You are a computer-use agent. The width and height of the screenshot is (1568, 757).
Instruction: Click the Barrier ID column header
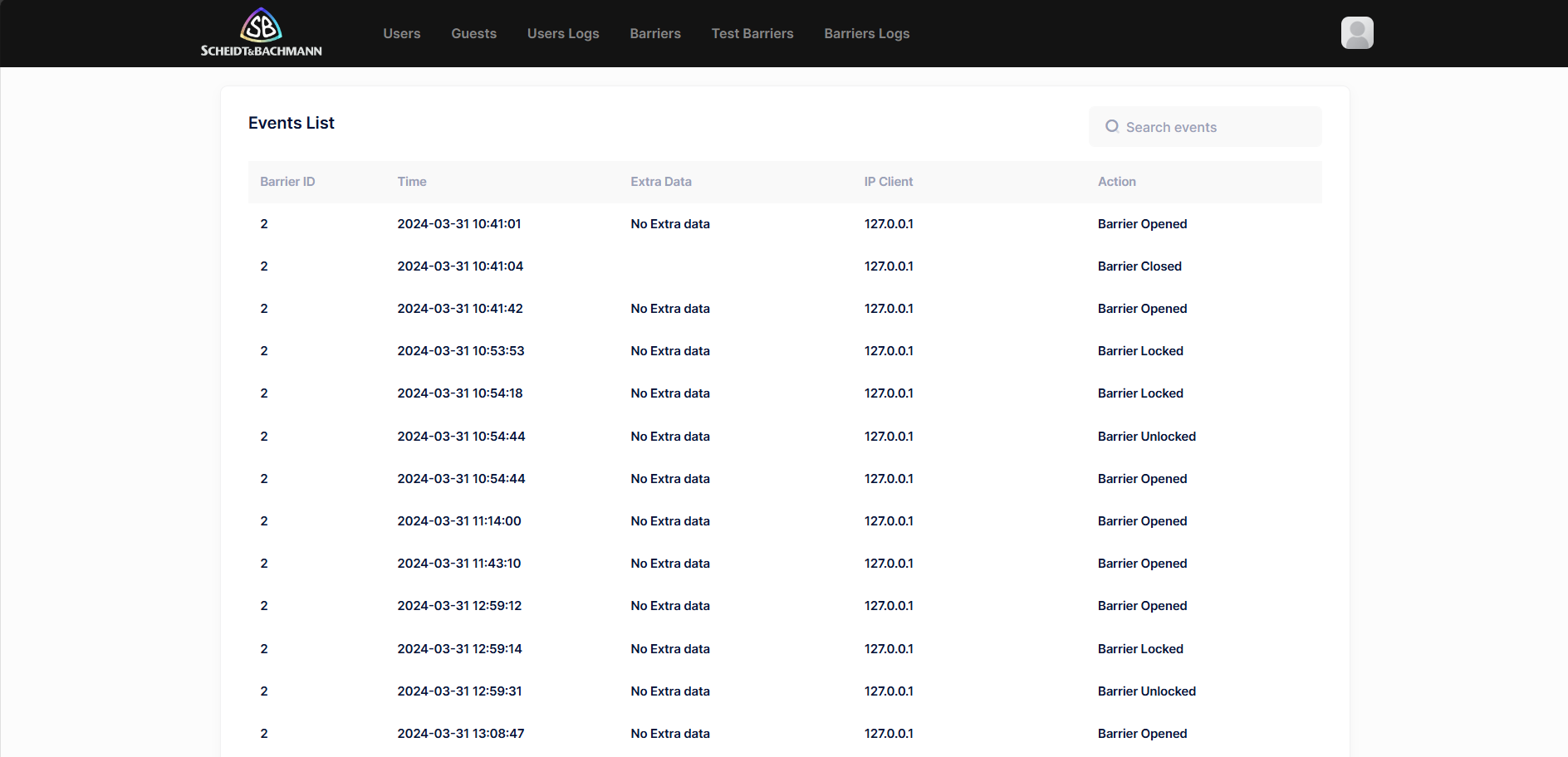(287, 182)
